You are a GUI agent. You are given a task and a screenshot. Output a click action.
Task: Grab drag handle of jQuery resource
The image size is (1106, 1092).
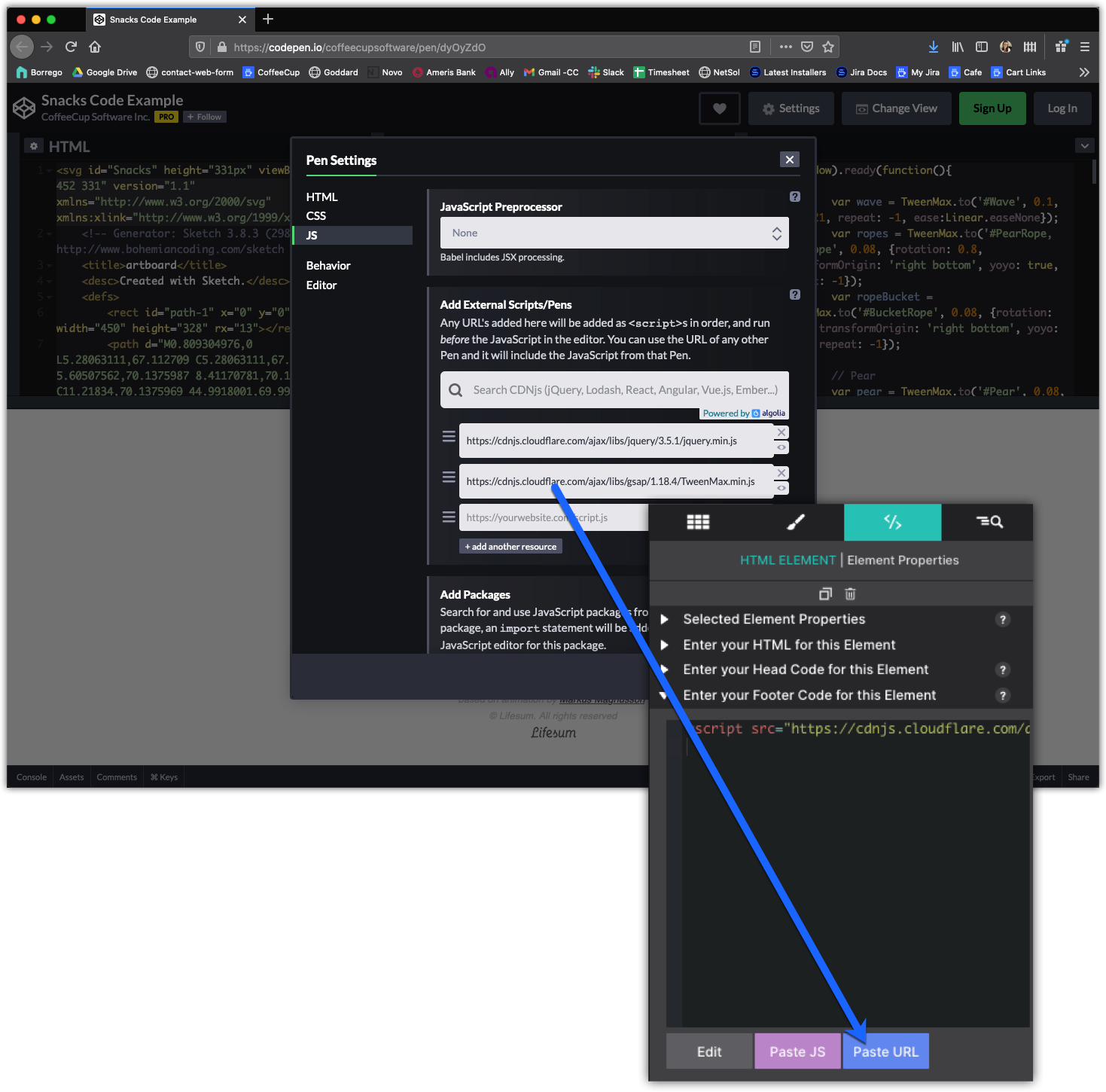[x=449, y=437]
